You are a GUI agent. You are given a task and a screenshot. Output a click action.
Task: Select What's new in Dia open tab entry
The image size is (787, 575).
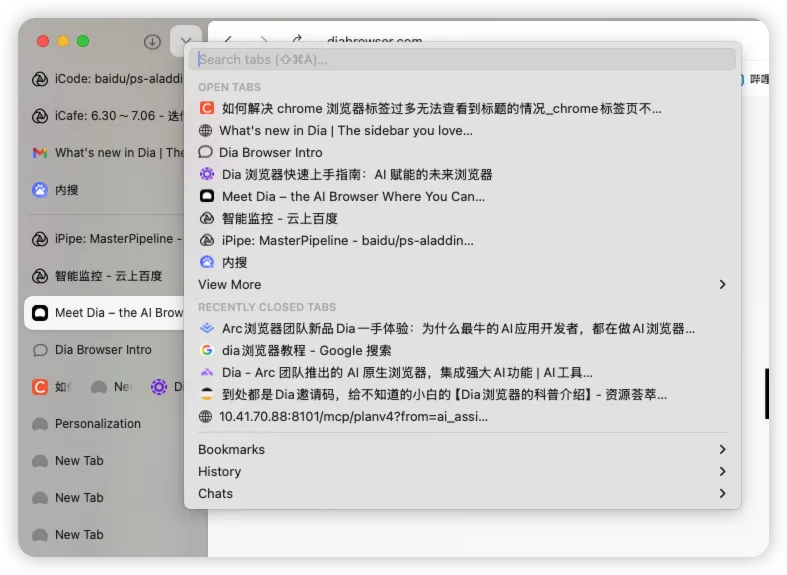[x=462, y=130]
